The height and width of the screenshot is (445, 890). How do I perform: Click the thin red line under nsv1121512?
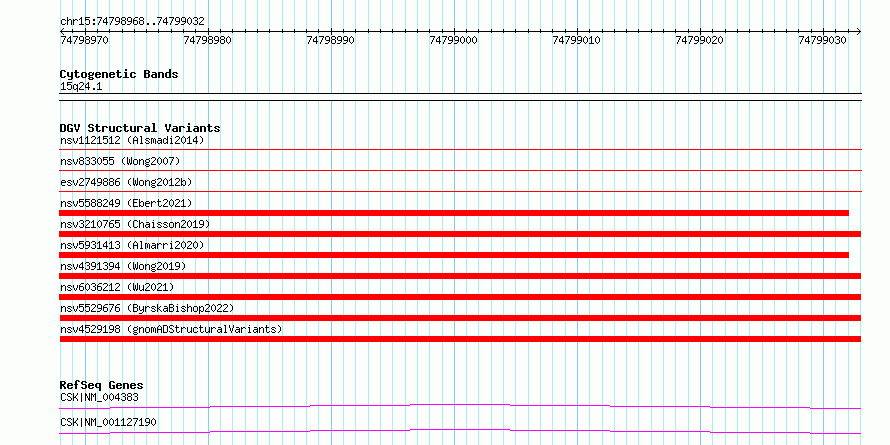click(460, 149)
